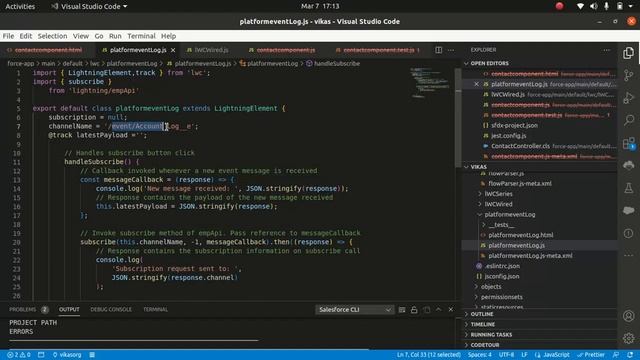The width and height of the screenshot is (640, 360).
Task: Open the Help menu
Action: click(168, 36)
